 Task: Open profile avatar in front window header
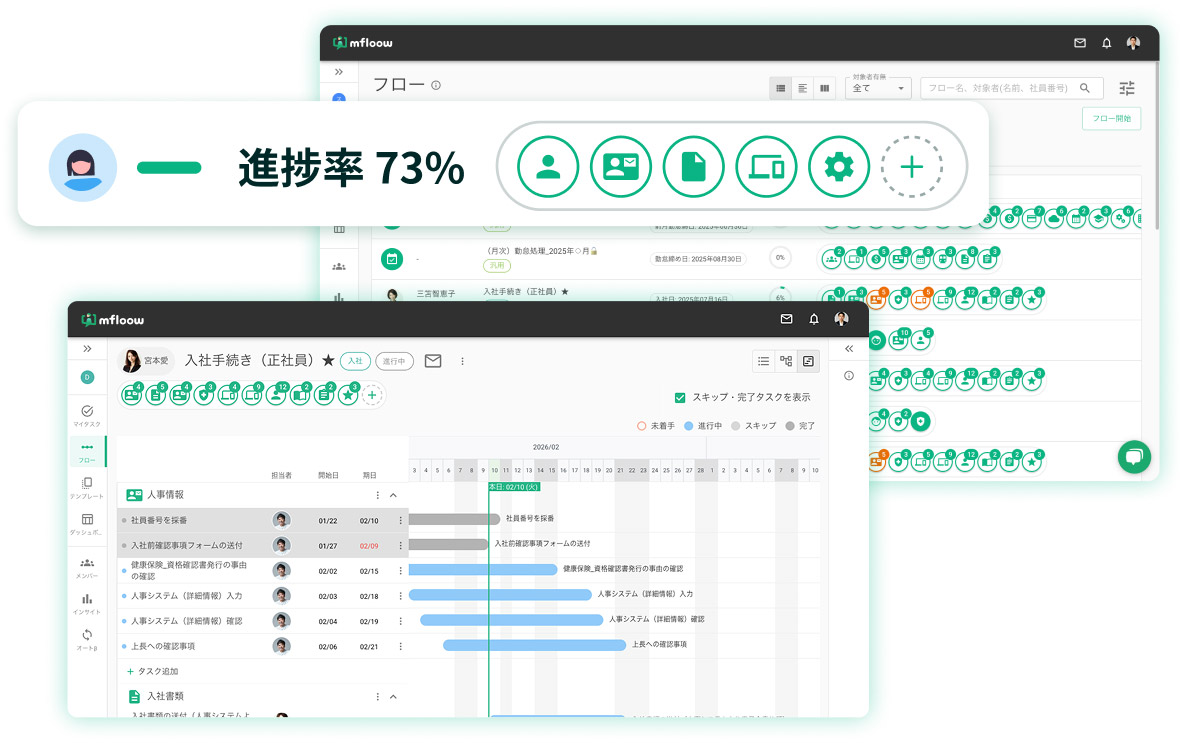point(841,319)
